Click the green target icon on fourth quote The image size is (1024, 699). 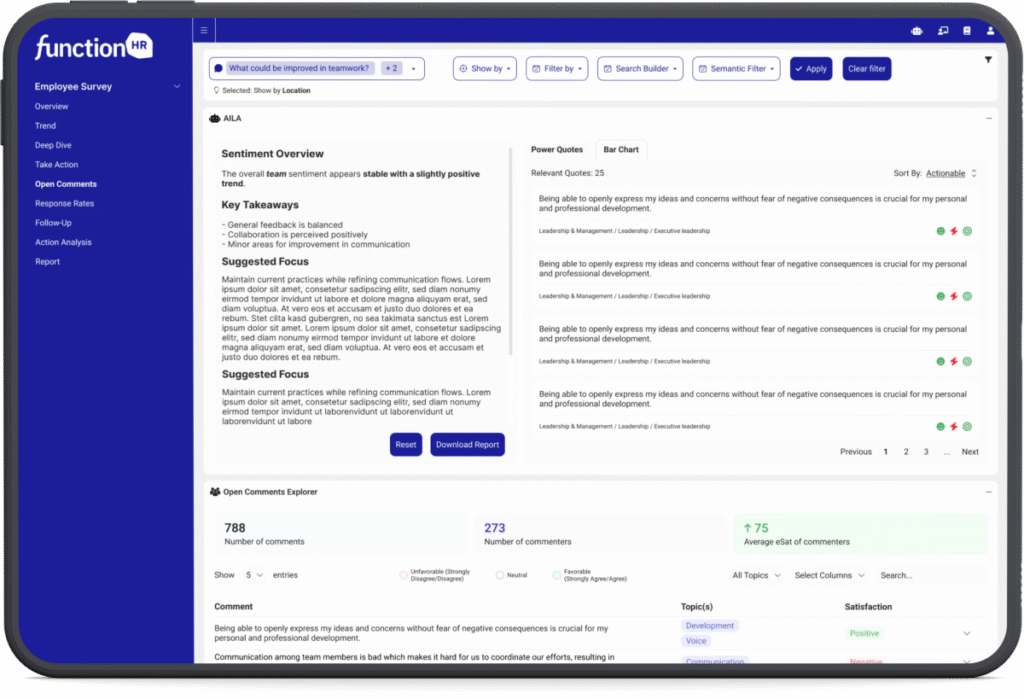967,427
